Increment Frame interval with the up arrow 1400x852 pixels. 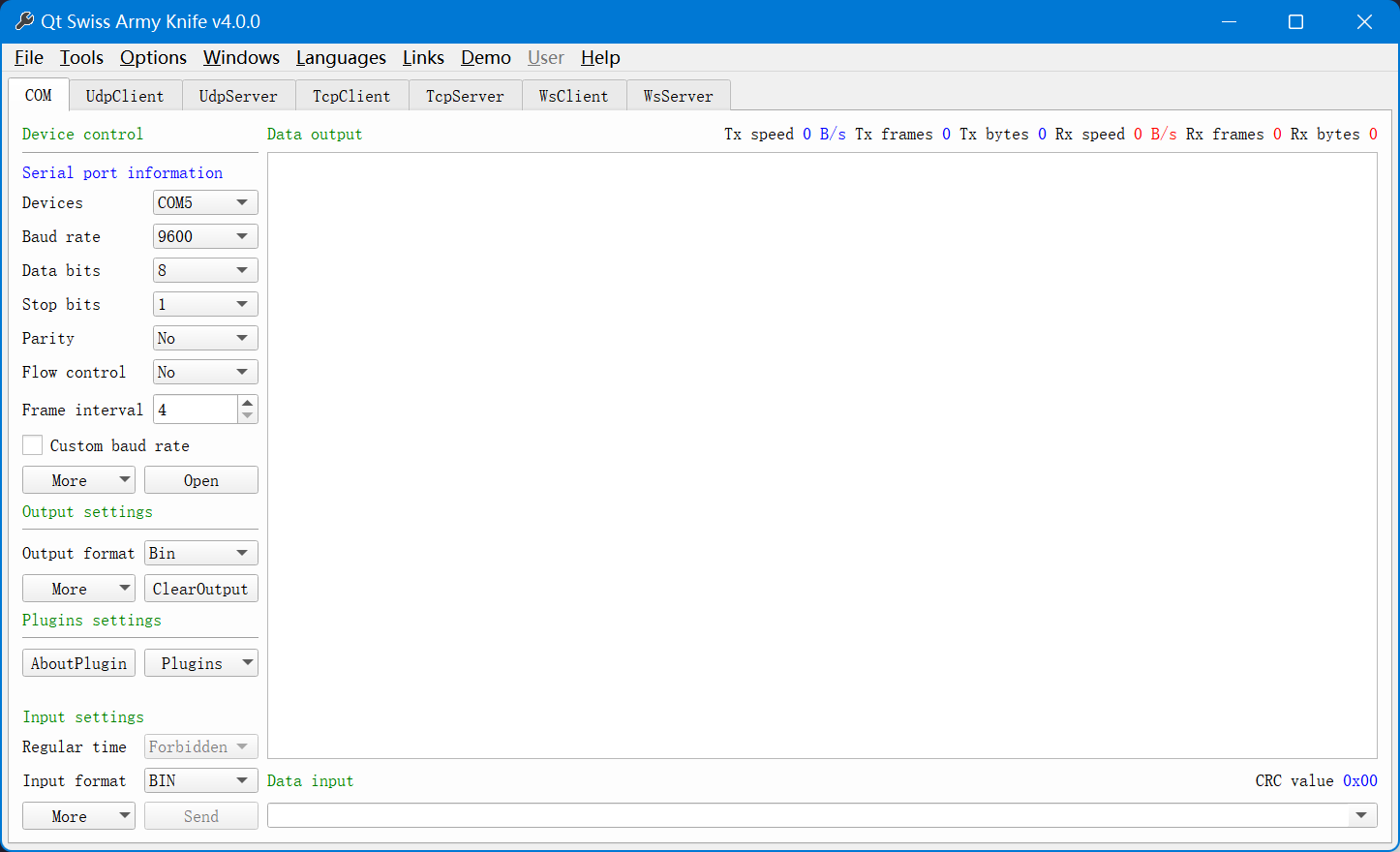pos(248,403)
